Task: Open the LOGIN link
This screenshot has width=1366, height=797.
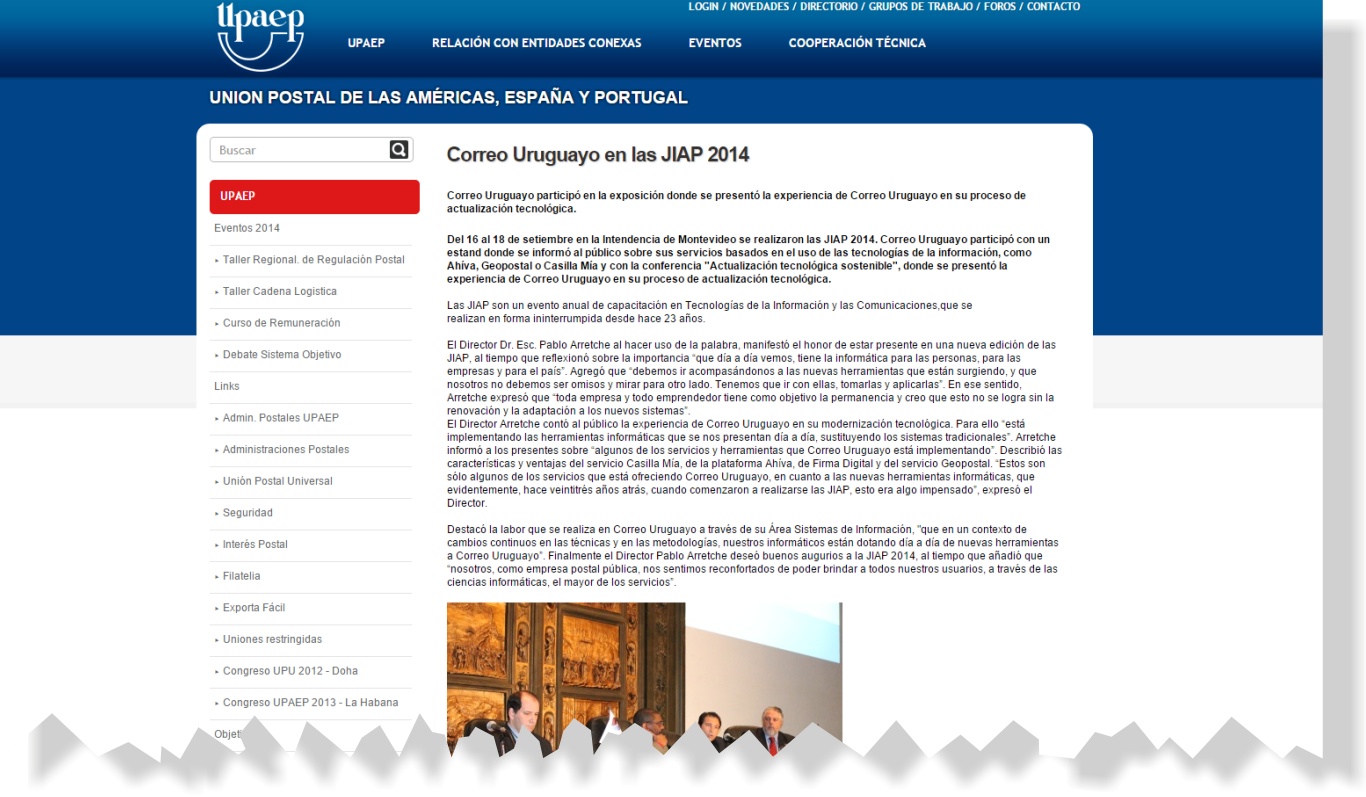Action: click(703, 7)
